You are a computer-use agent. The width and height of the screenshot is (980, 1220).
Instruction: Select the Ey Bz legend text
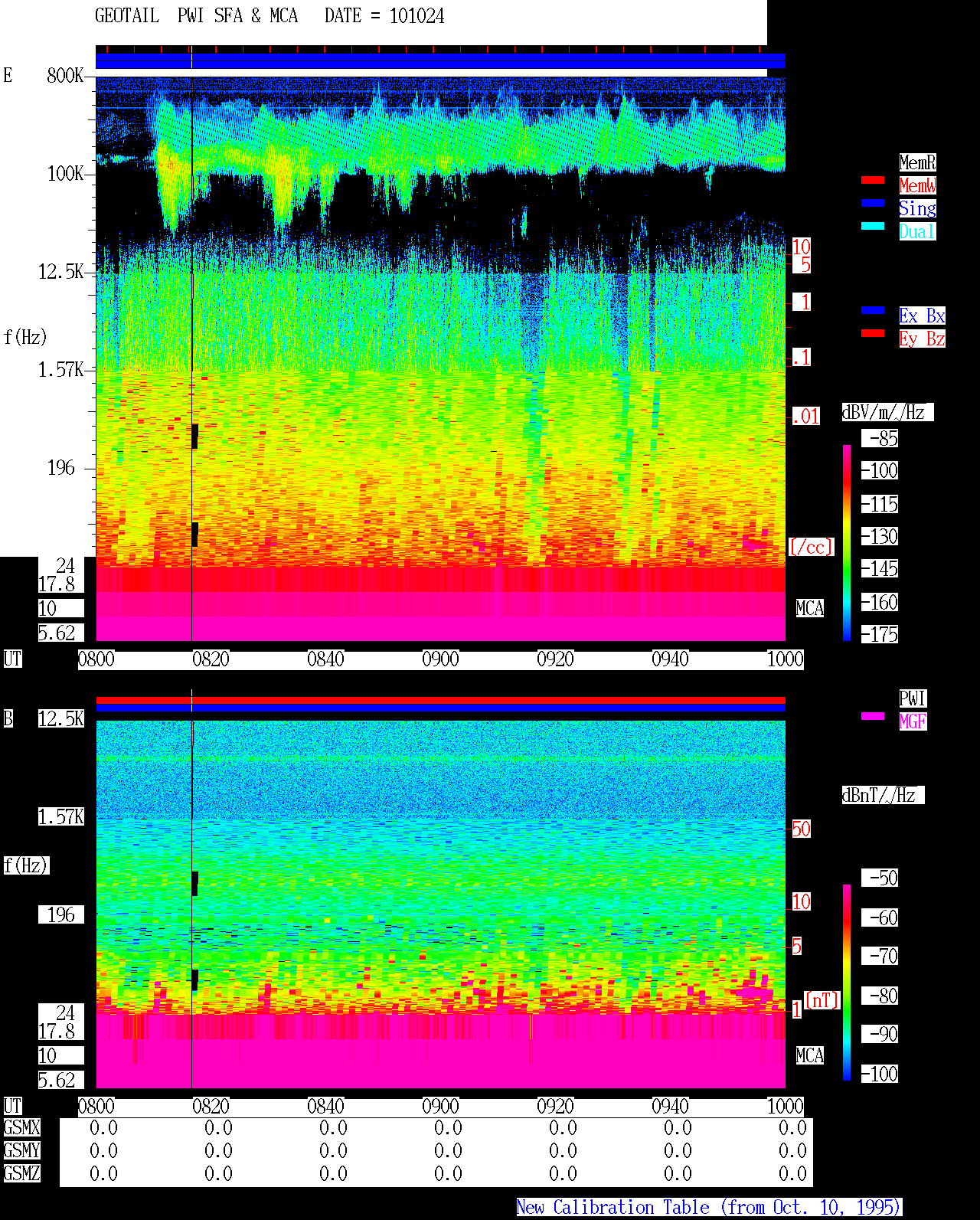922,339
